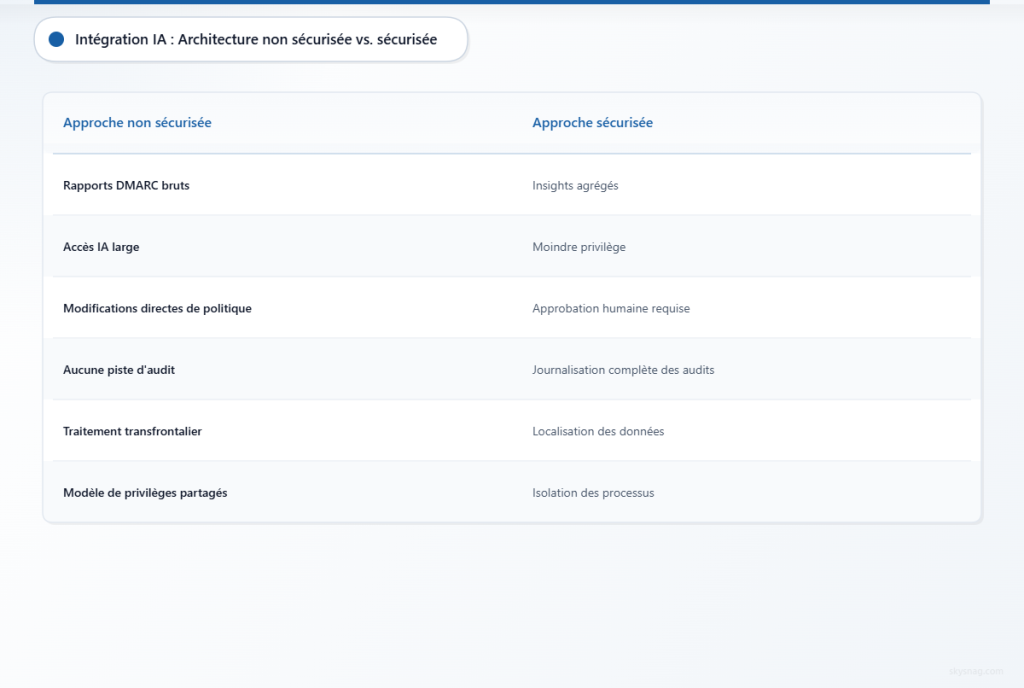1024x688 pixels.
Task: Click "Approbation humaine requise" cell
Action: point(611,308)
